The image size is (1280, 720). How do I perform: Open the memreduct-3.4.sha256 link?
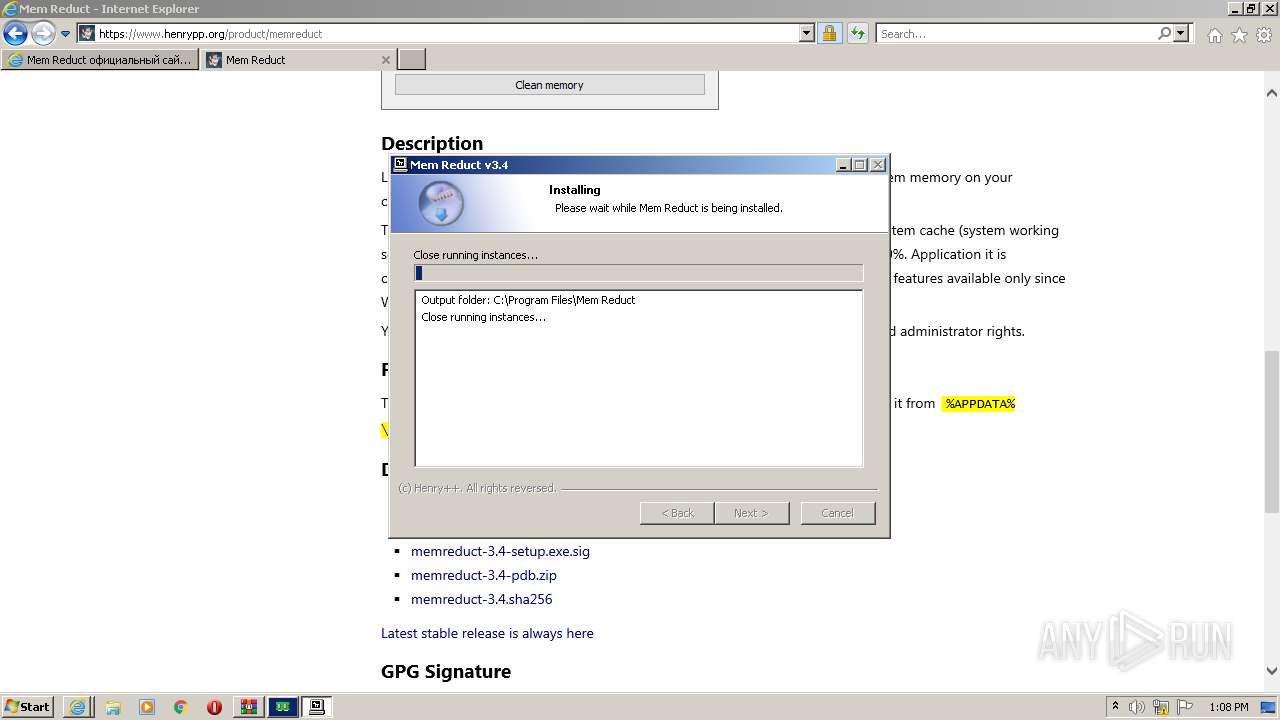[481, 599]
